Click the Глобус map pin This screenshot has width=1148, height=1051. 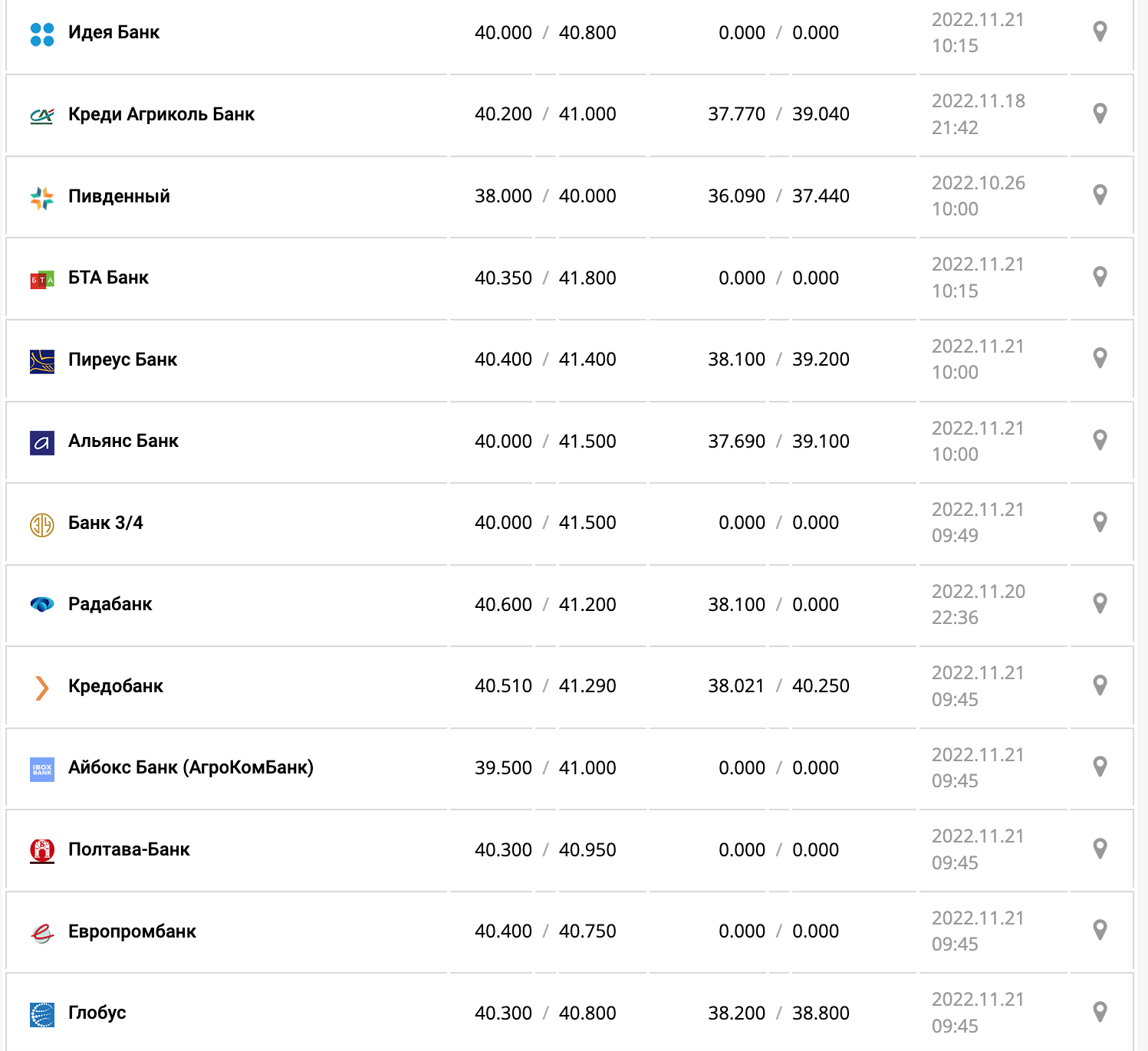(1100, 1012)
